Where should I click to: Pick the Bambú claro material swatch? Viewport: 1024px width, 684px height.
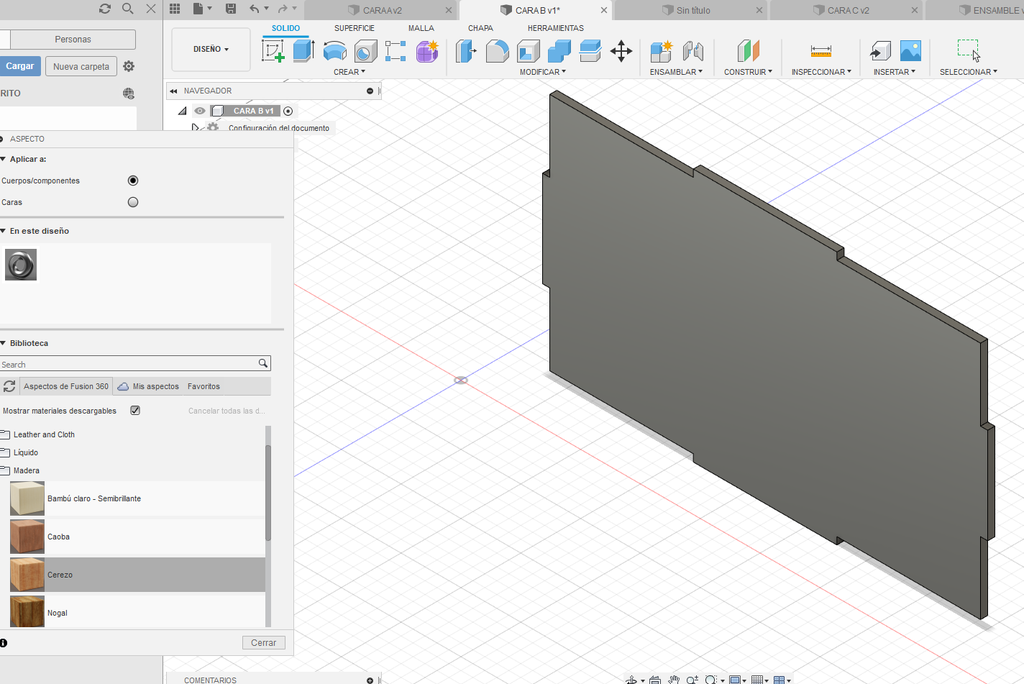point(27,498)
